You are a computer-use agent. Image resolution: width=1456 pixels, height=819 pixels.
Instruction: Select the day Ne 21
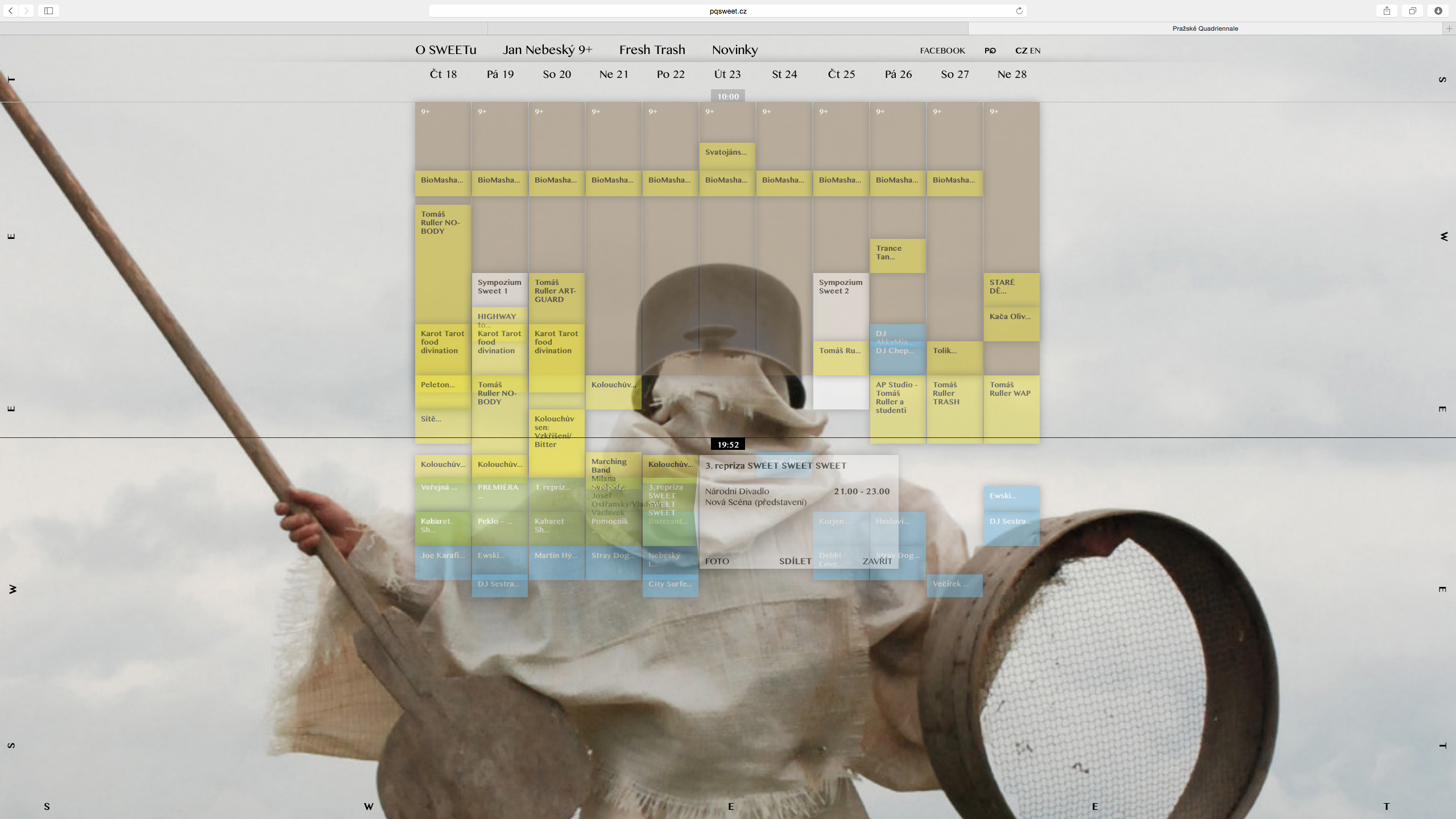[614, 75]
